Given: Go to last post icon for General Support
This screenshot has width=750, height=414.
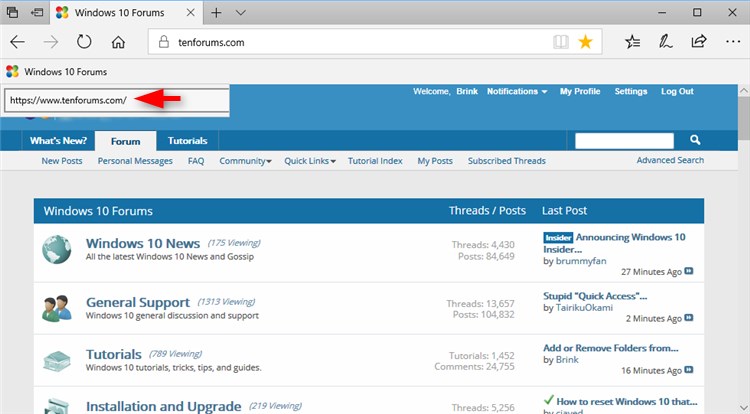Looking at the screenshot, I should click(x=689, y=318).
